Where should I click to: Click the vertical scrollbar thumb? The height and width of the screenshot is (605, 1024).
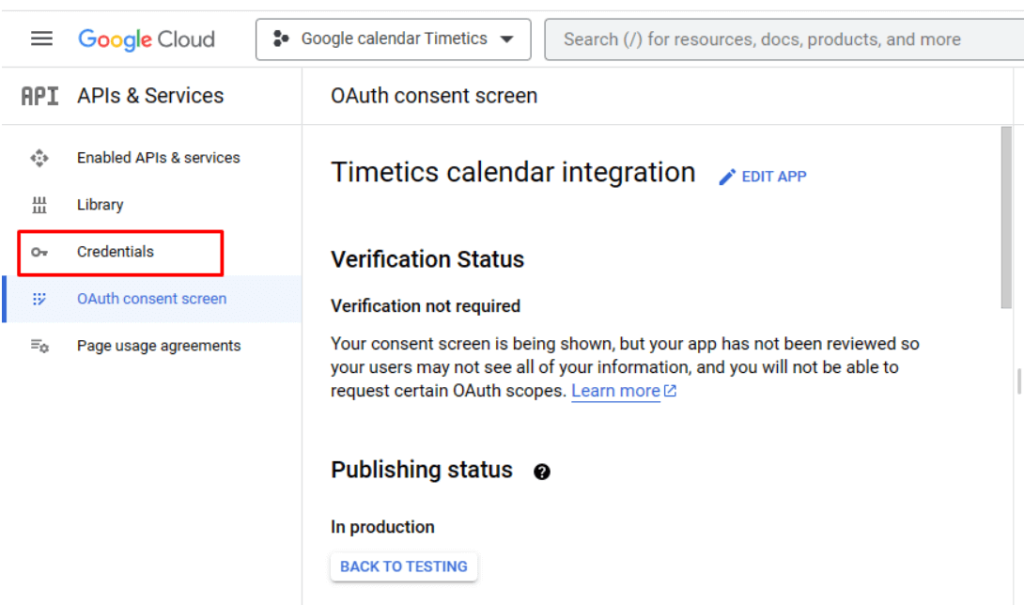1006,217
